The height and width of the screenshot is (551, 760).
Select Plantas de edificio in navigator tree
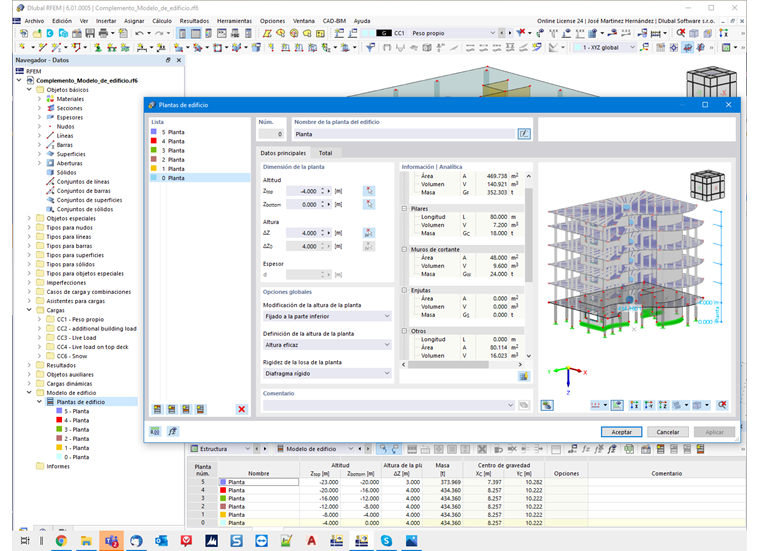(80, 402)
